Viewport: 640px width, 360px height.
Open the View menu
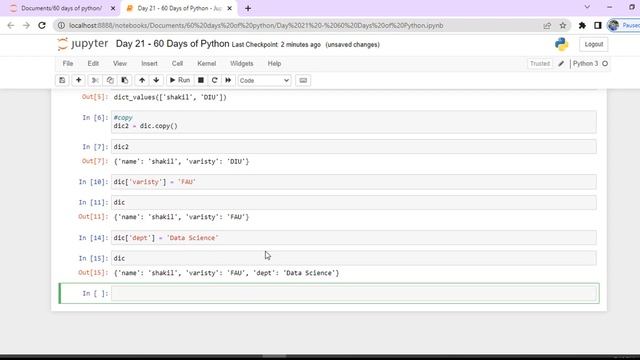click(x=120, y=64)
